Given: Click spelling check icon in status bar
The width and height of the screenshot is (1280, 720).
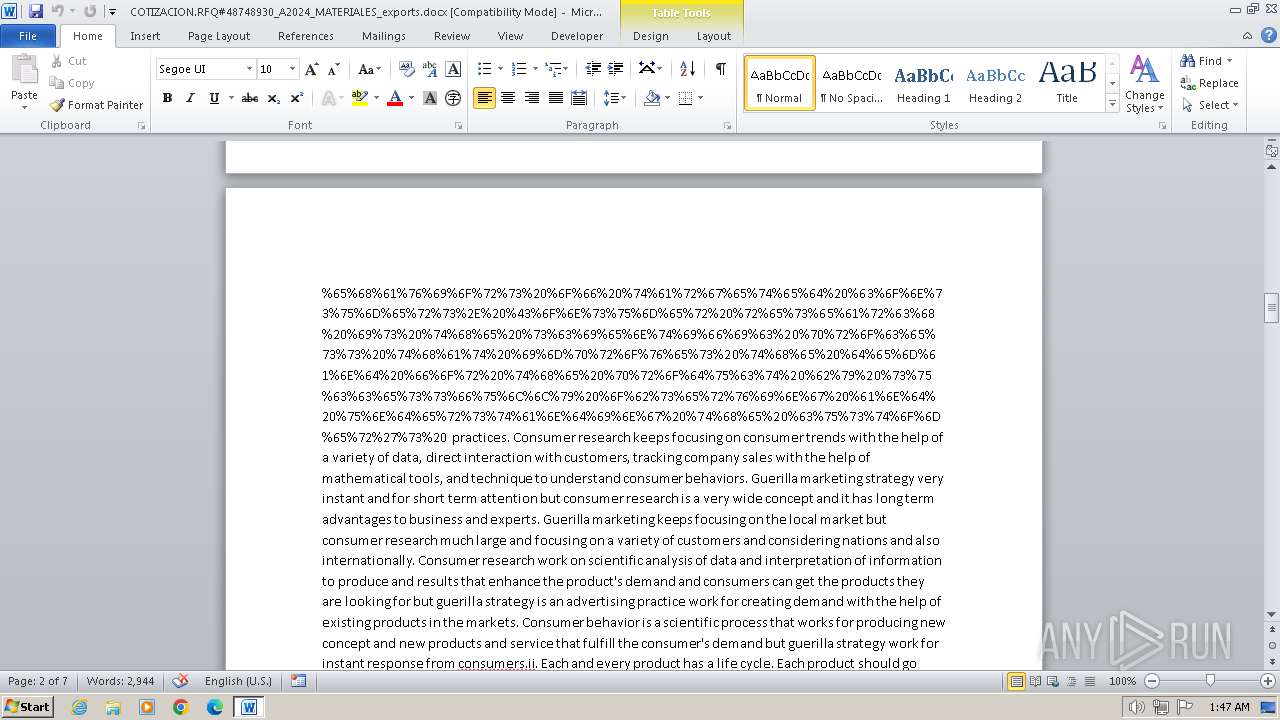Looking at the screenshot, I should coord(180,681).
